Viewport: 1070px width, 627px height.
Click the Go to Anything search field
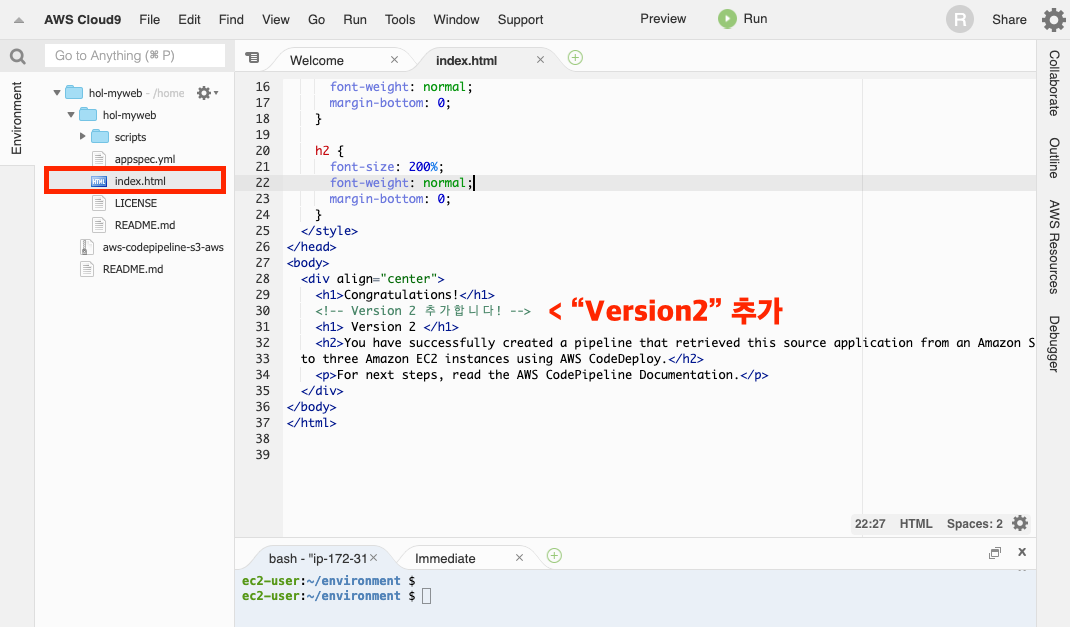point(134,56)
